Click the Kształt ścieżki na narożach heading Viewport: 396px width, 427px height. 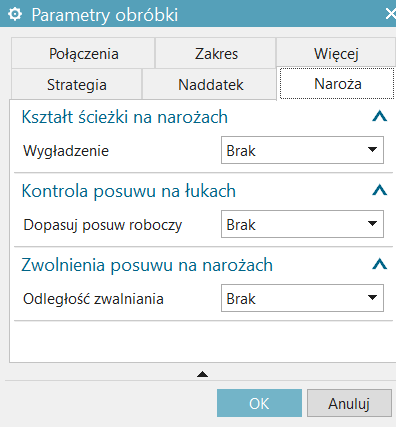tap(125, 117)
